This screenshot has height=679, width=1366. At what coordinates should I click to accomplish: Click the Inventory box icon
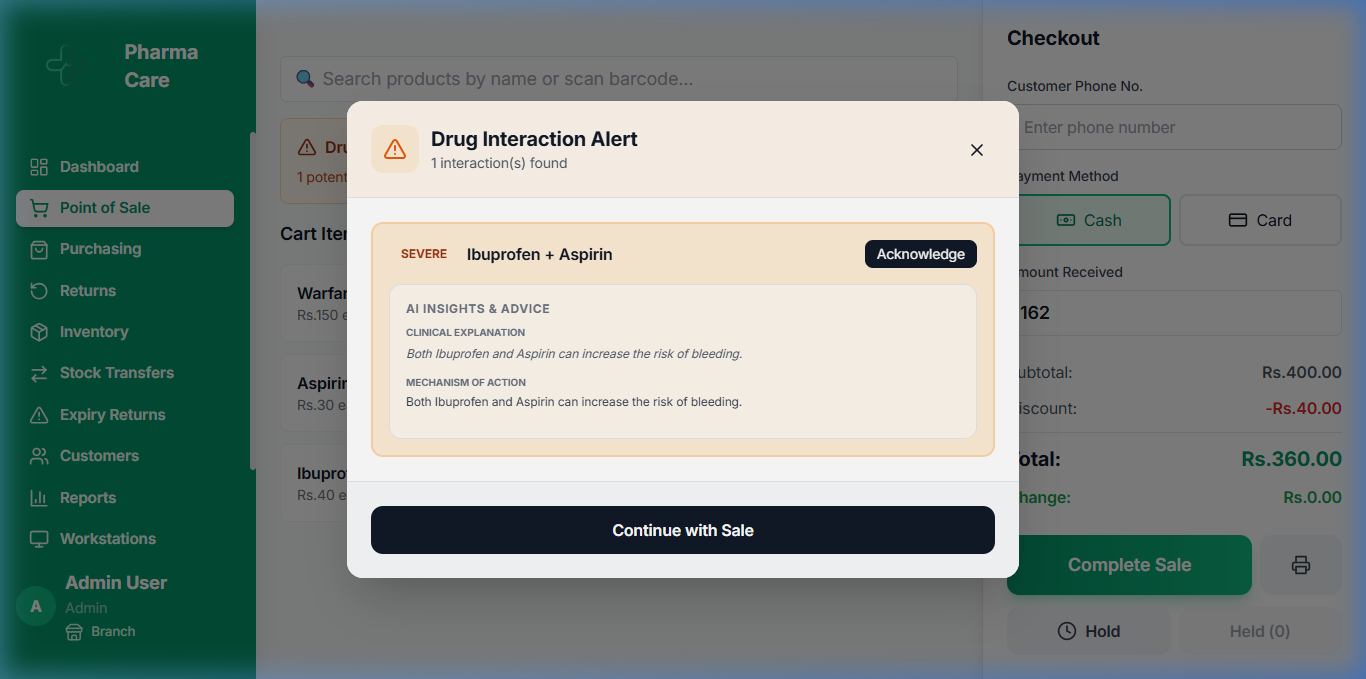(x=39, y=332)
